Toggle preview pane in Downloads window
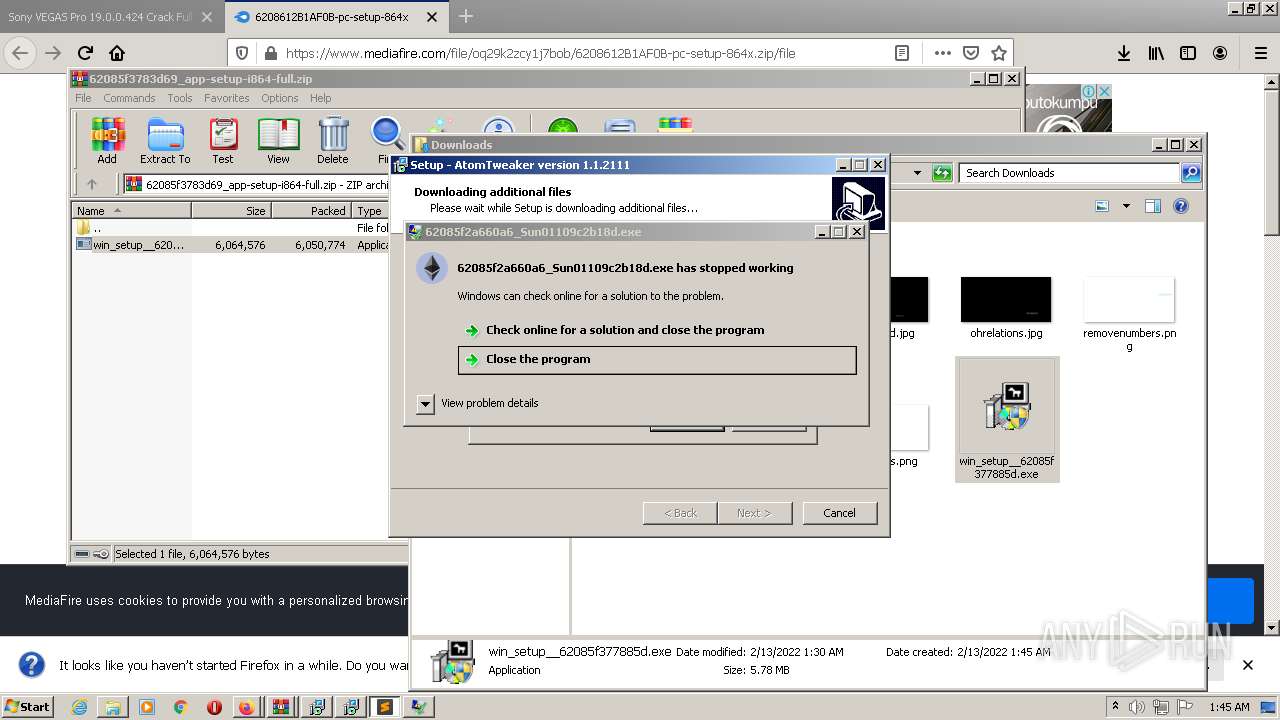Viewport: 1280px width, 720px height. pos(1152,206)
